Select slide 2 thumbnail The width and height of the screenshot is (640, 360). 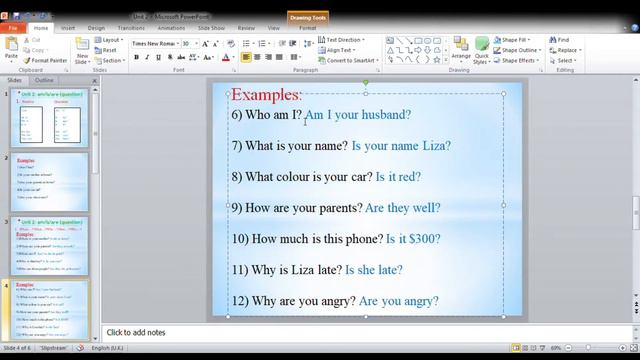49,182
